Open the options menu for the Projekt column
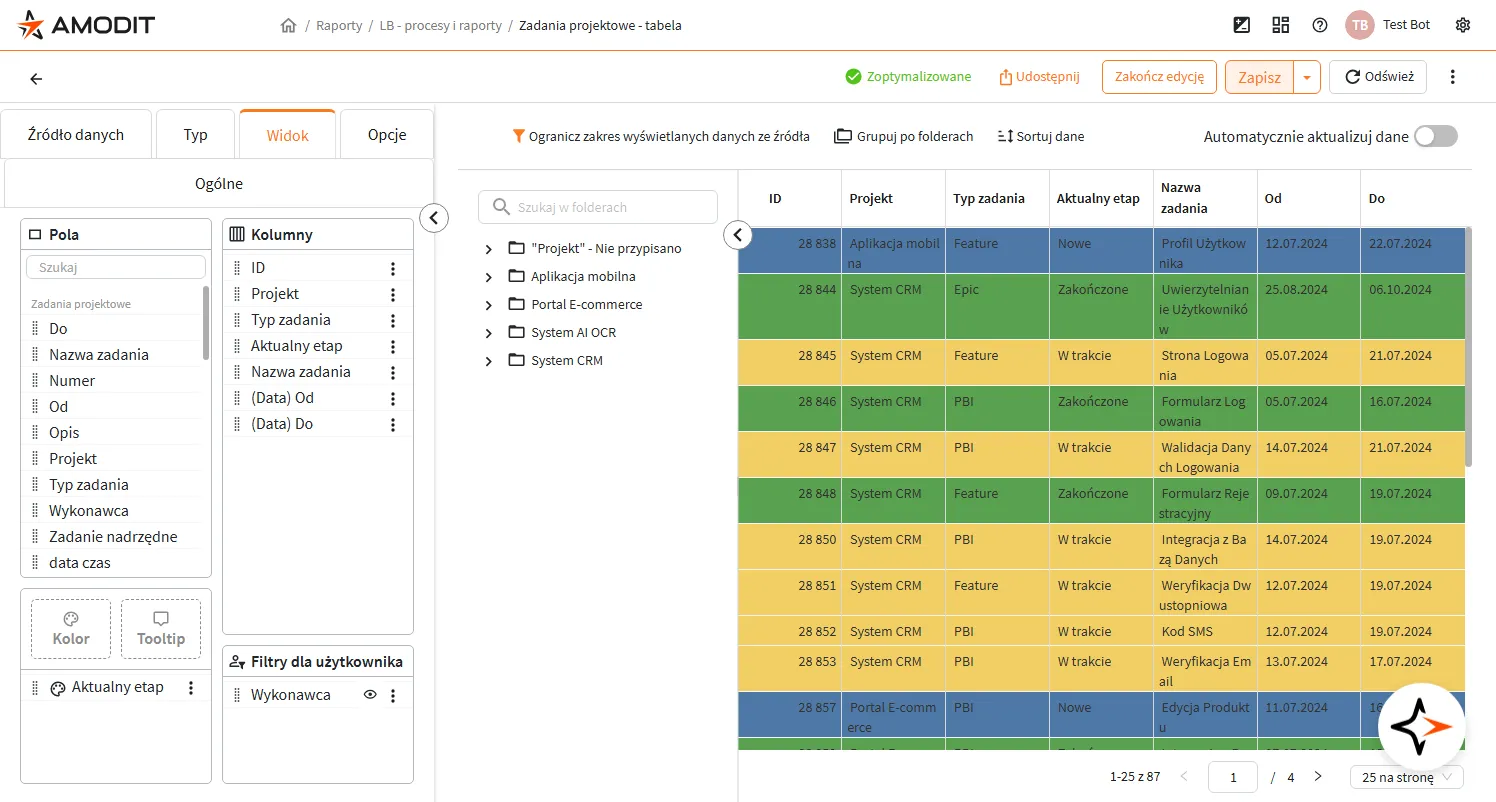The image size is (1496, 802). click(x=393, y=294)
